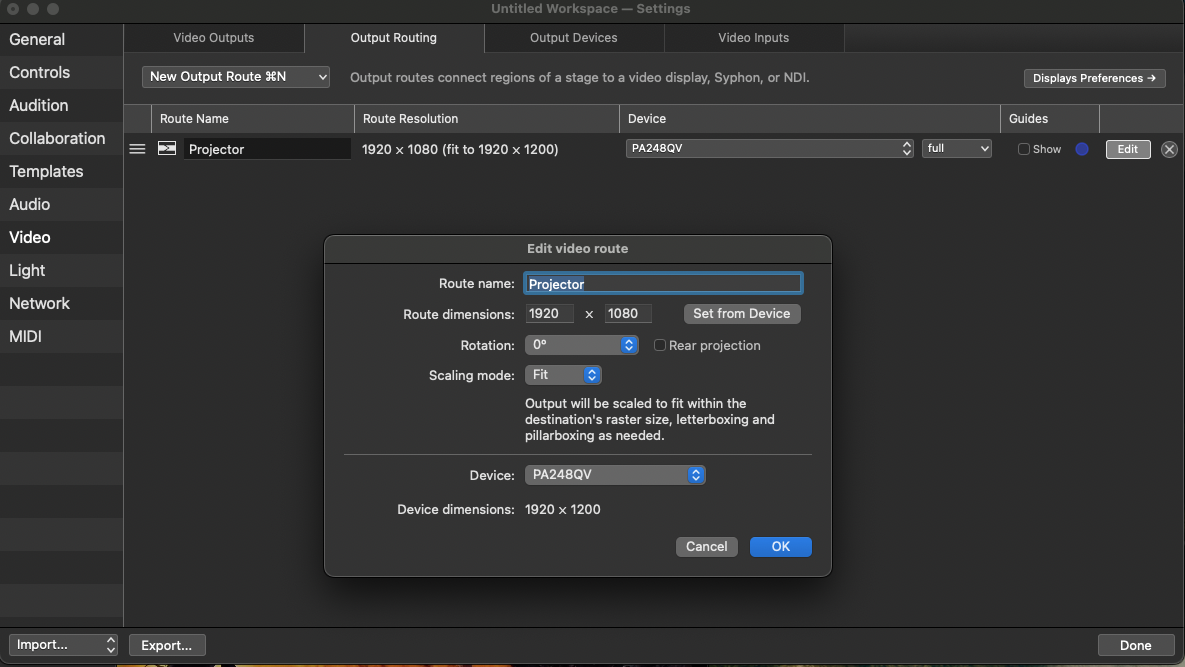Enable the Show guides checkbox
The width and height of the screenshot is (1185, 667).
pyautogui.click(x=1023, y=149)
